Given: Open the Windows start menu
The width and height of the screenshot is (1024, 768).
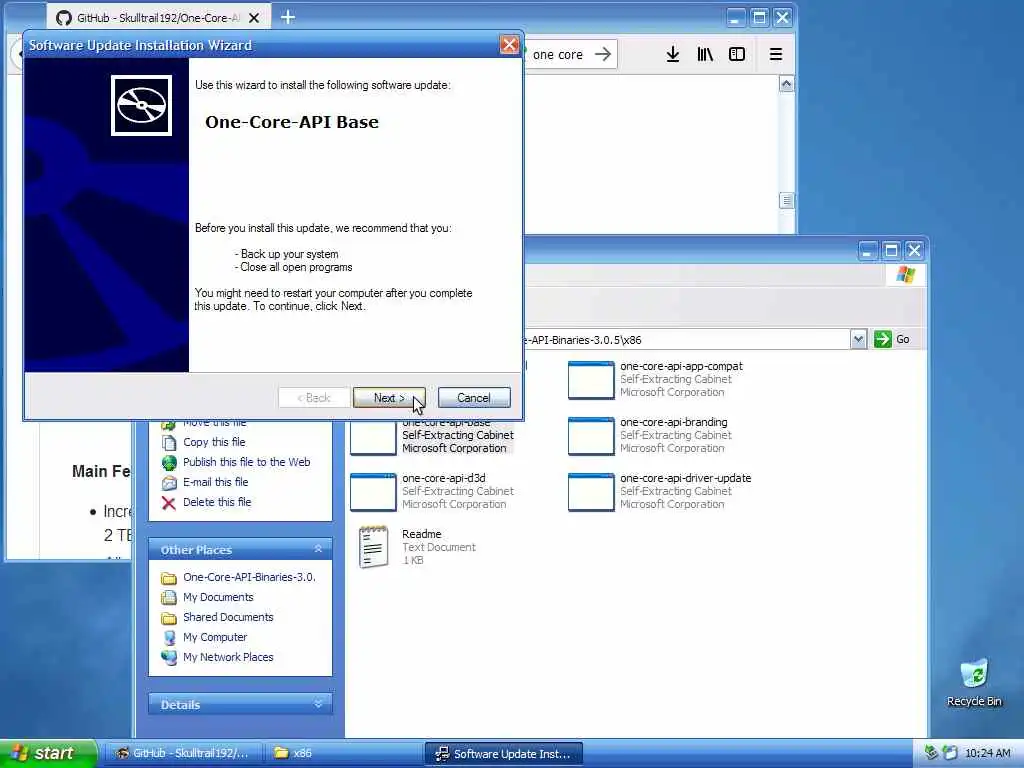Looking at the screenshot, I should (48, 753).
